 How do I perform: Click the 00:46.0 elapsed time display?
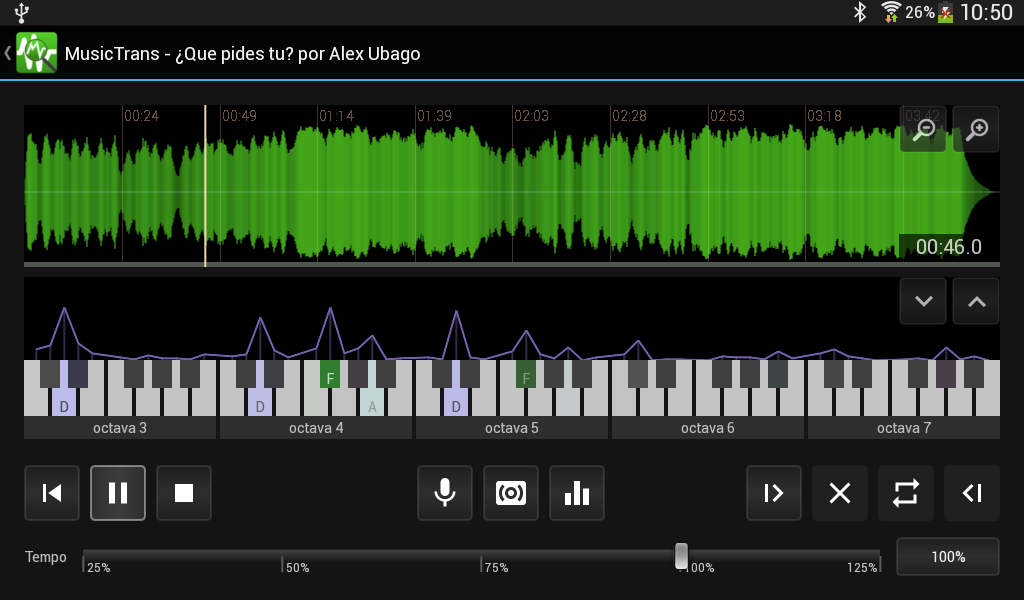(x=948, y=247)
